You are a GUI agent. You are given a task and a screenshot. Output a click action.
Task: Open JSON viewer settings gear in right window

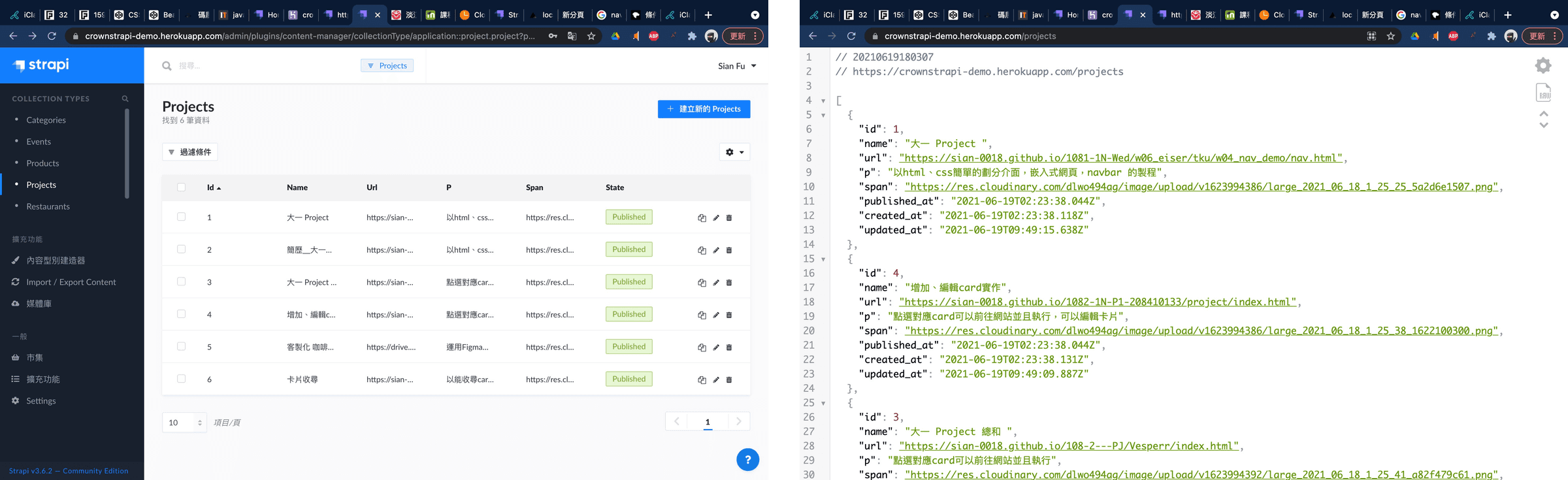click(x=1543, y=65)
